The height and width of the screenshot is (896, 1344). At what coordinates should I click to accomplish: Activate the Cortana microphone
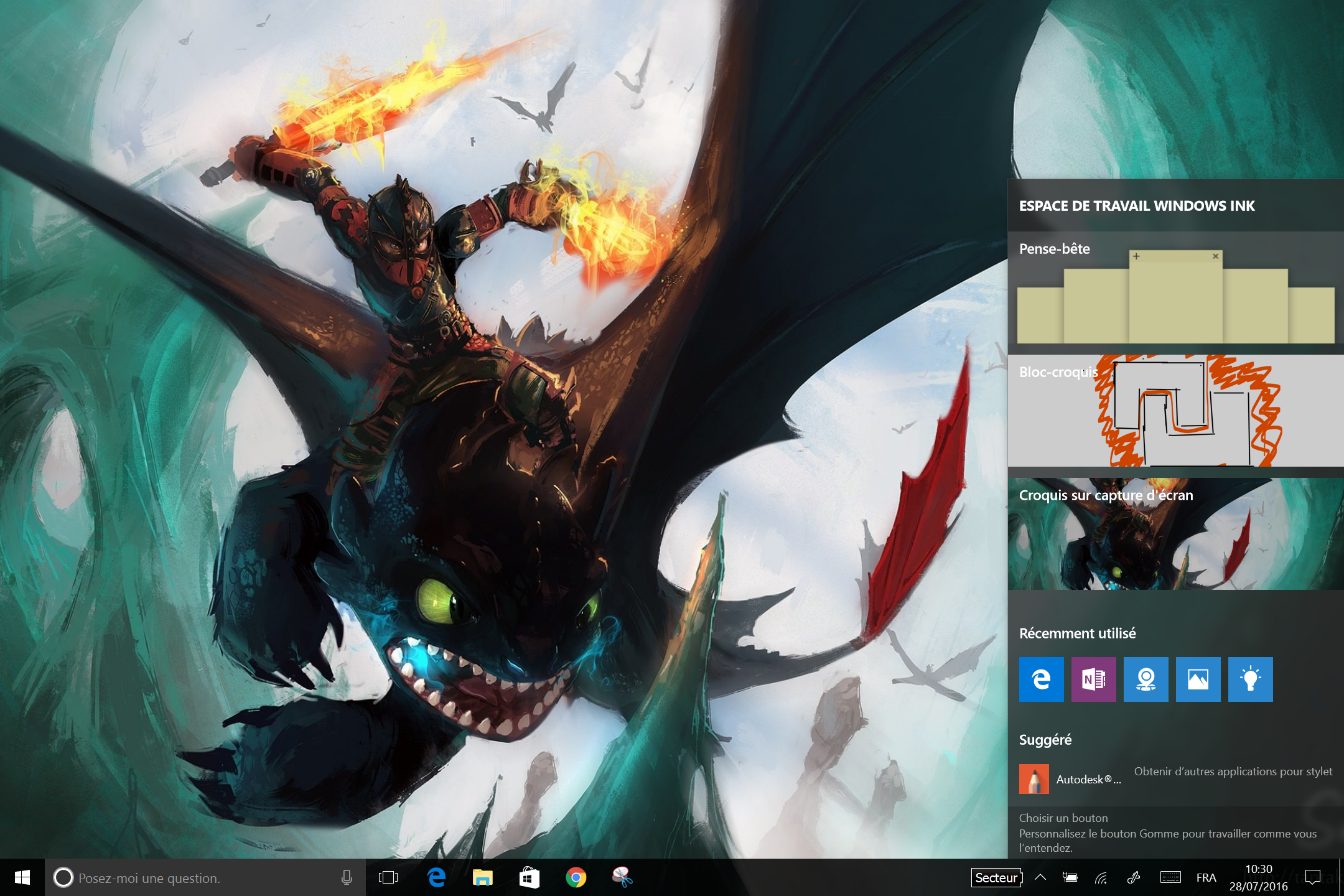click(x=347, y=877)
